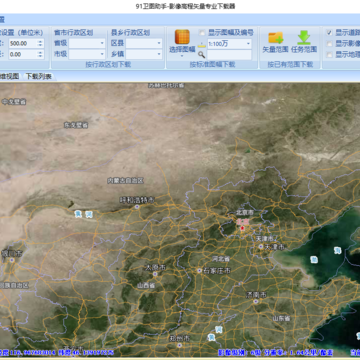Click the spinner arrows of 0.00 field
This screenshot has height=360, width=360.
[41, 54]
